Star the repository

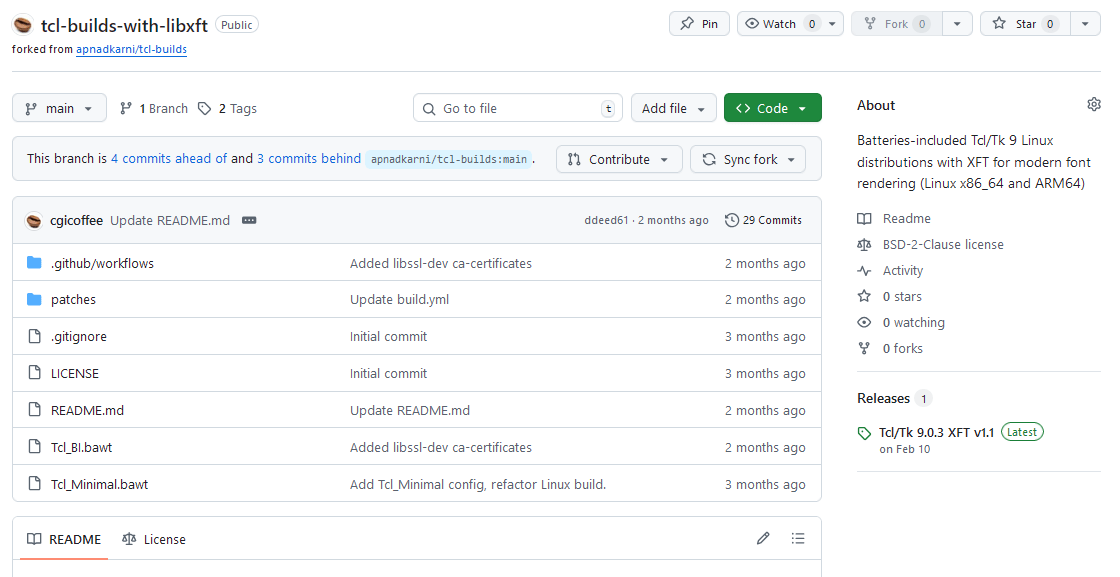(x=1025, y=24)
